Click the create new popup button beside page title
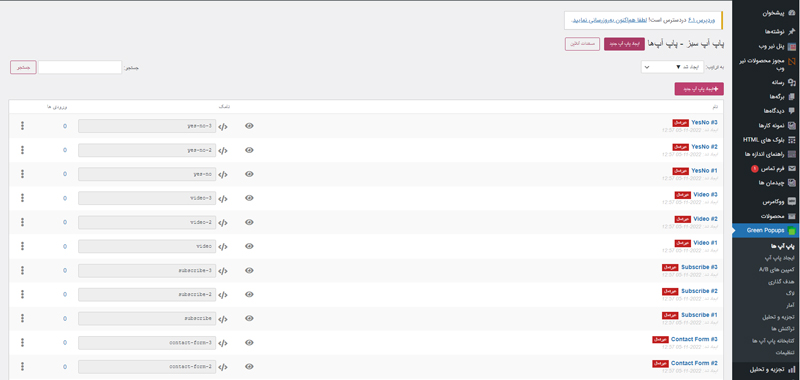Image resolution: width=800 pixels, height=380 pixels. [x=624, y=44]
